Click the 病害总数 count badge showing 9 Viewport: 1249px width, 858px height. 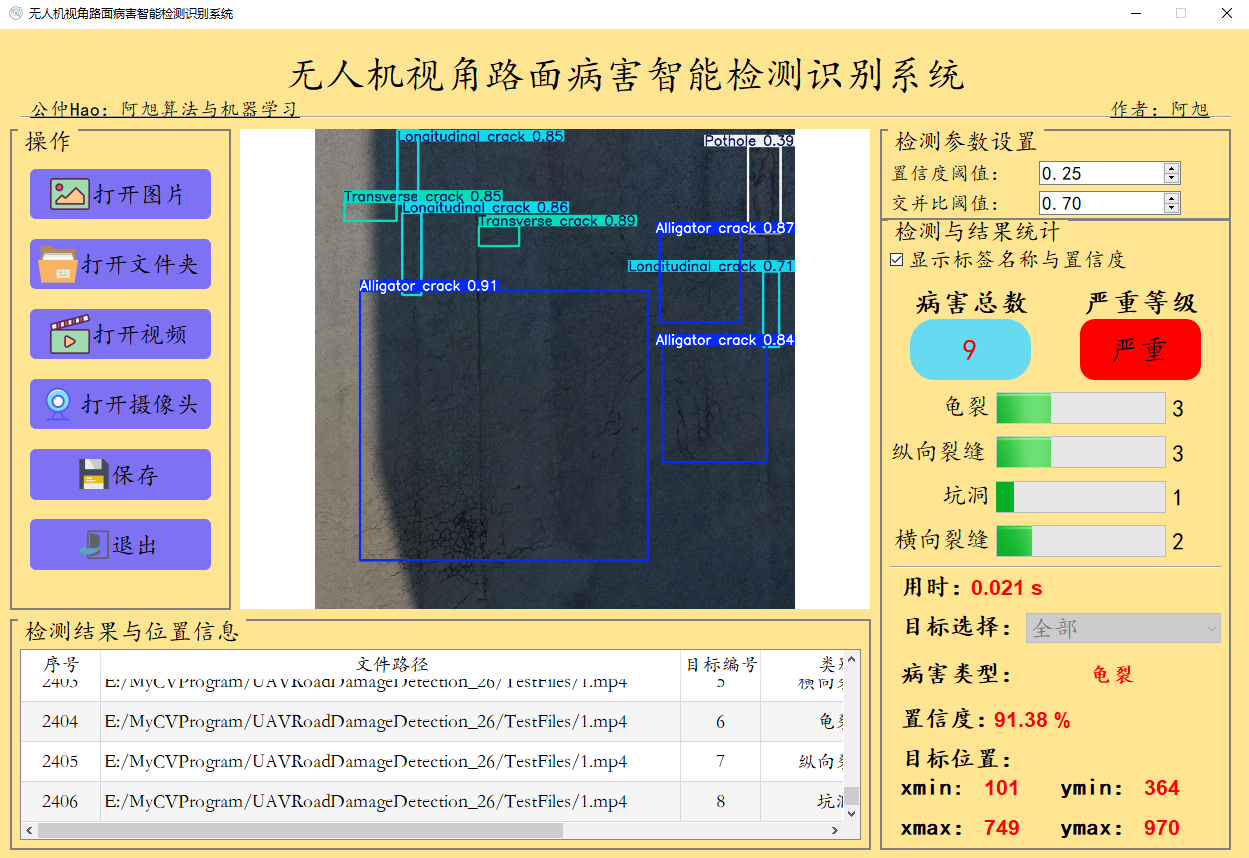(x=969, y=350)
